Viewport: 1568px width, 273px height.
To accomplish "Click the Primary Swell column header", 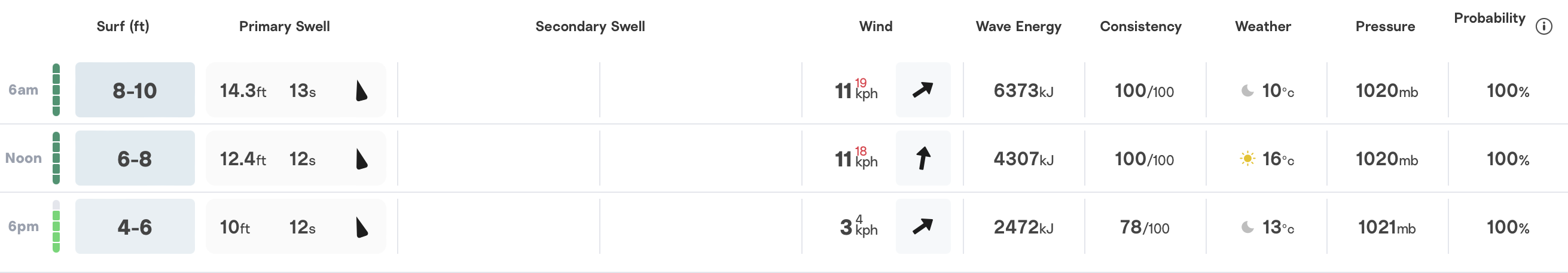I will pyautogui.click(x=284, y=26).
